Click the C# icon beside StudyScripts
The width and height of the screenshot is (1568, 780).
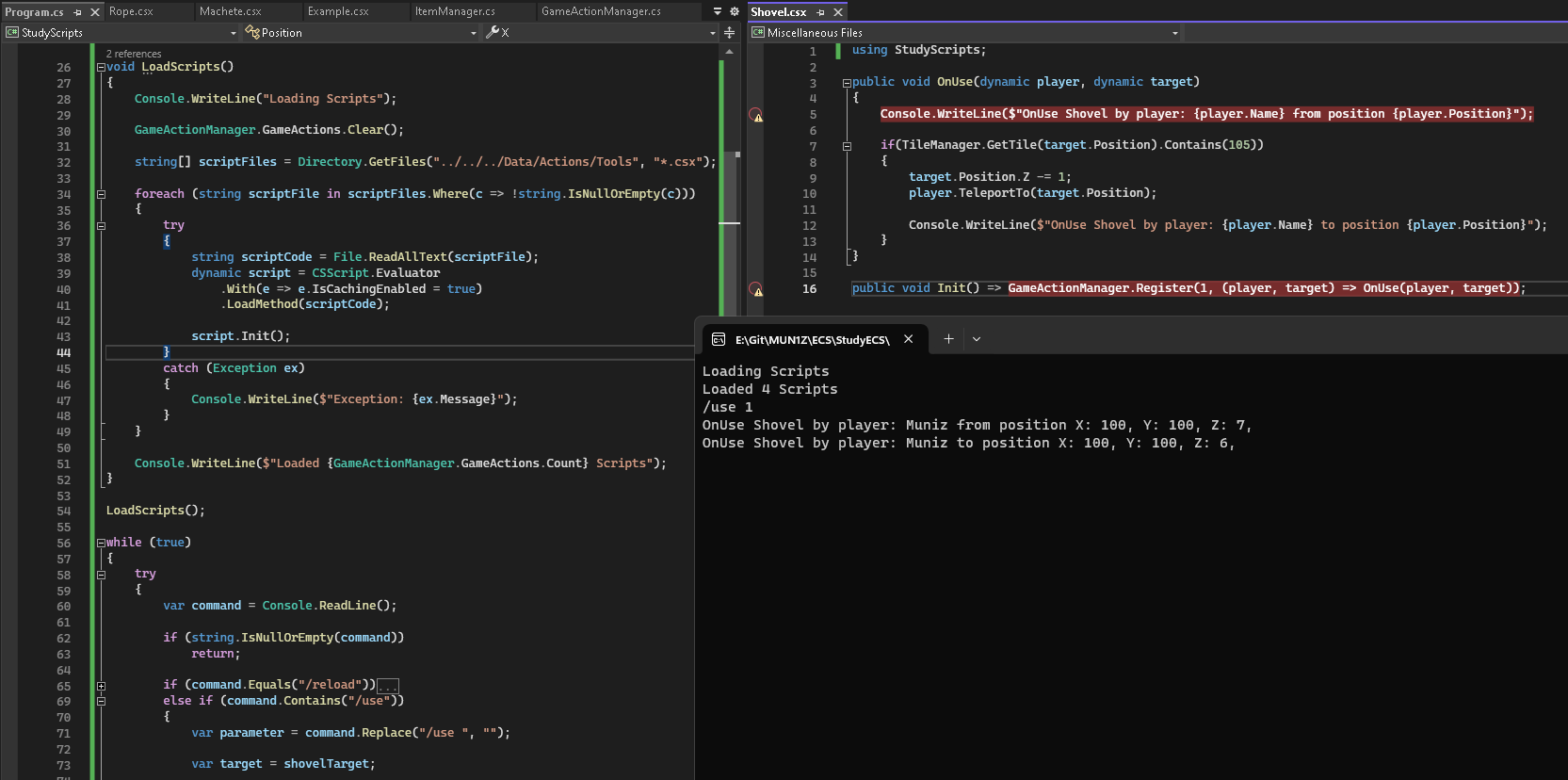[x=12, y=33]
